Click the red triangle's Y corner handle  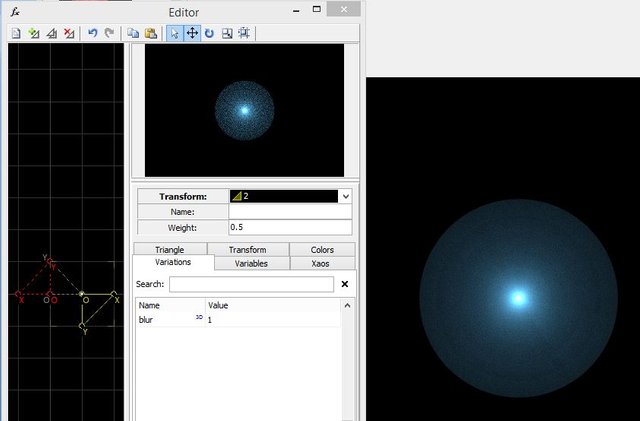point(50,261)
